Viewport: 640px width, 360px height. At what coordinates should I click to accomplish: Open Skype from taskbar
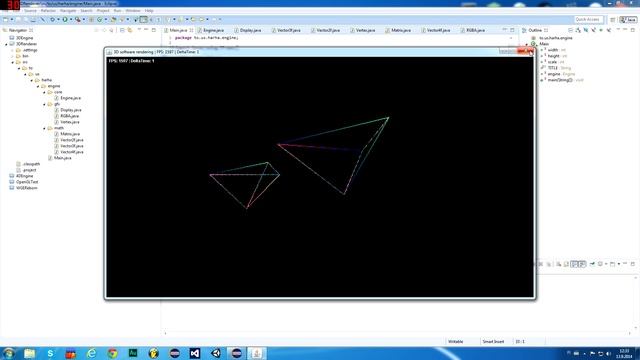coord(50,353)
